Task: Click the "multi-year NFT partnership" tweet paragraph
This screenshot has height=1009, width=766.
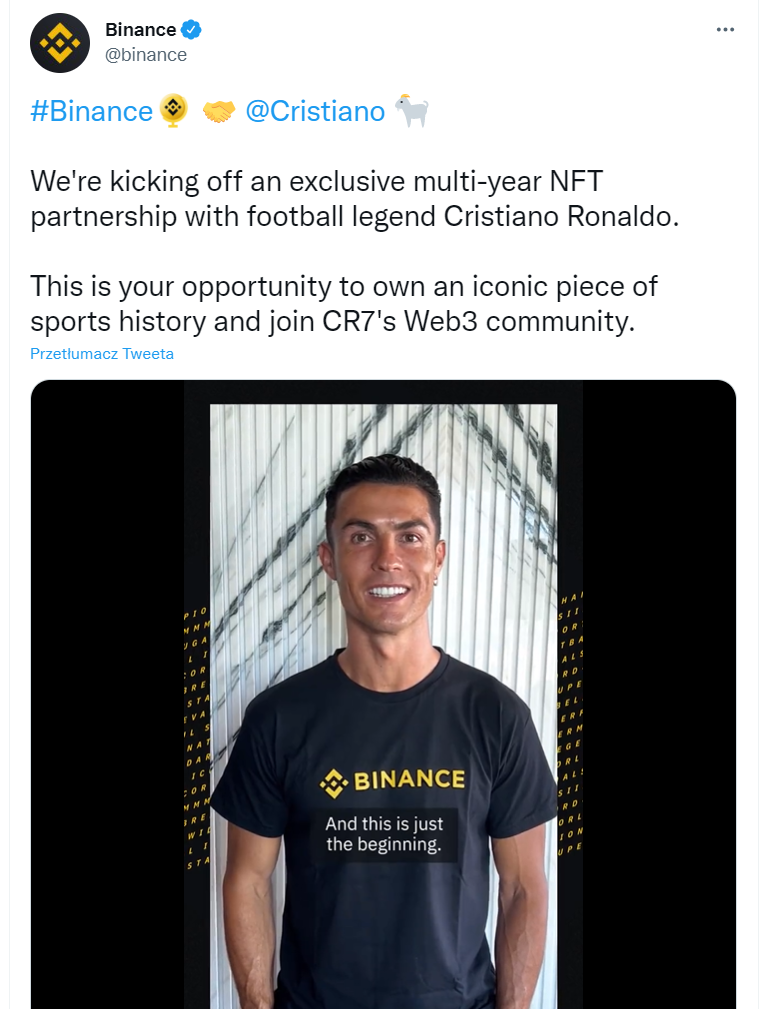Action: pos(354,199)
